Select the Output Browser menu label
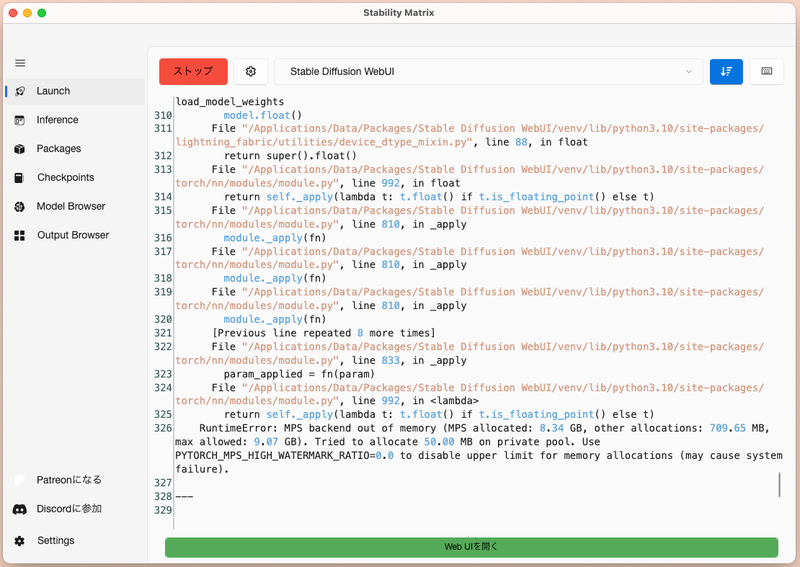 point(73,235)
